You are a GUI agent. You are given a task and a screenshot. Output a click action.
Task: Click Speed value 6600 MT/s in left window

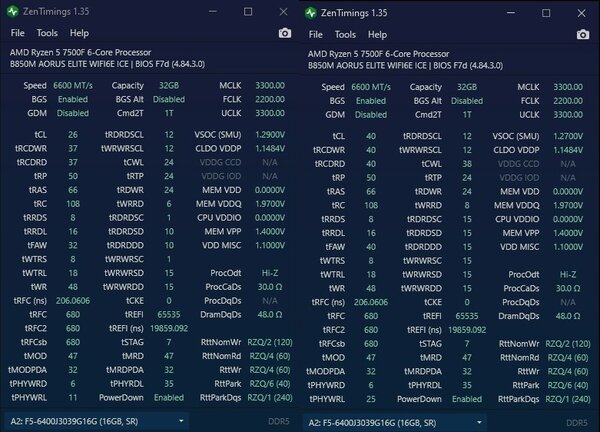pyautogui.click(x=73, y=85)
